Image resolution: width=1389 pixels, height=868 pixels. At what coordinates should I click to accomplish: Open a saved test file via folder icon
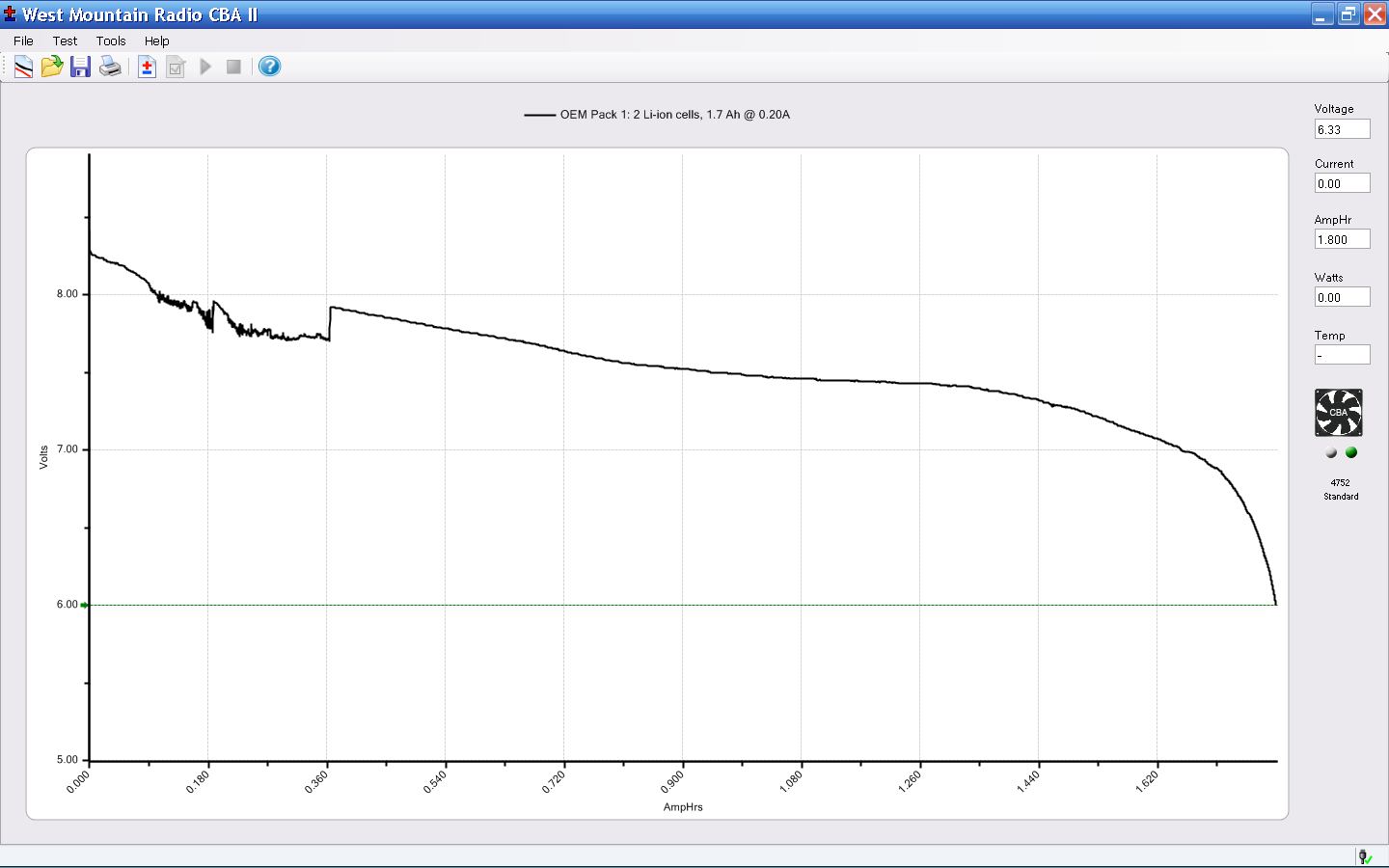[x=52, y=67]
